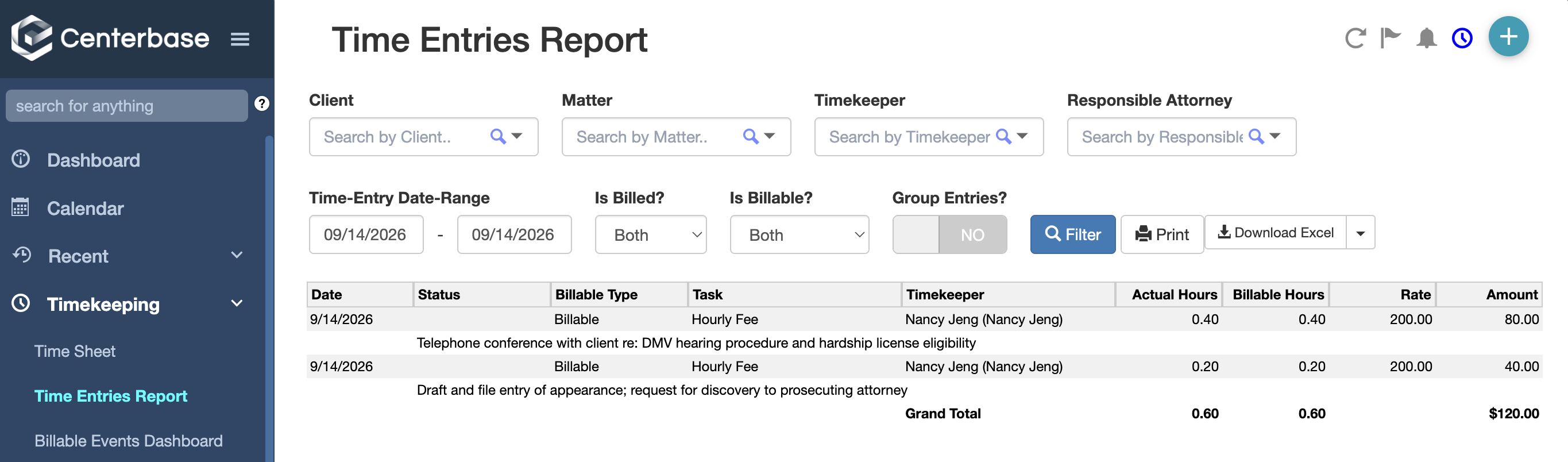Viewport: 1568px width, 462px height.
Task: Click the $120.00 grand total amount
Action: (x=1513, y=414)
